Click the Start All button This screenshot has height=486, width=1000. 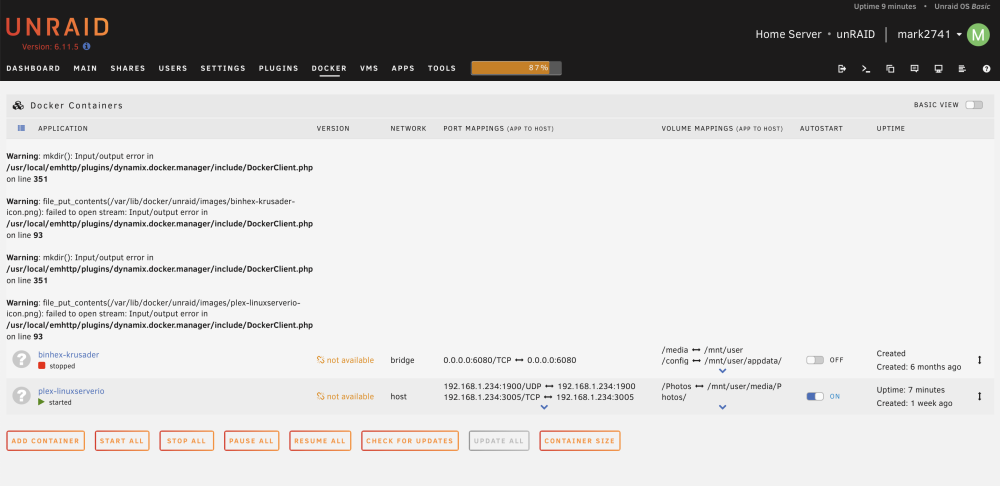coord(122,441)
